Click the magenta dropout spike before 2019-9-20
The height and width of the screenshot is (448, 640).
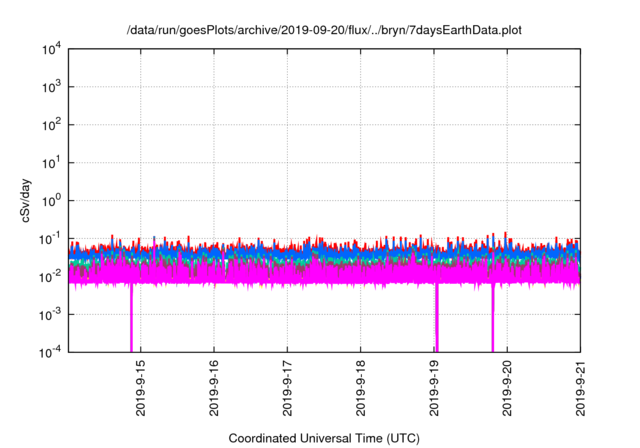(x=493, y=317)
